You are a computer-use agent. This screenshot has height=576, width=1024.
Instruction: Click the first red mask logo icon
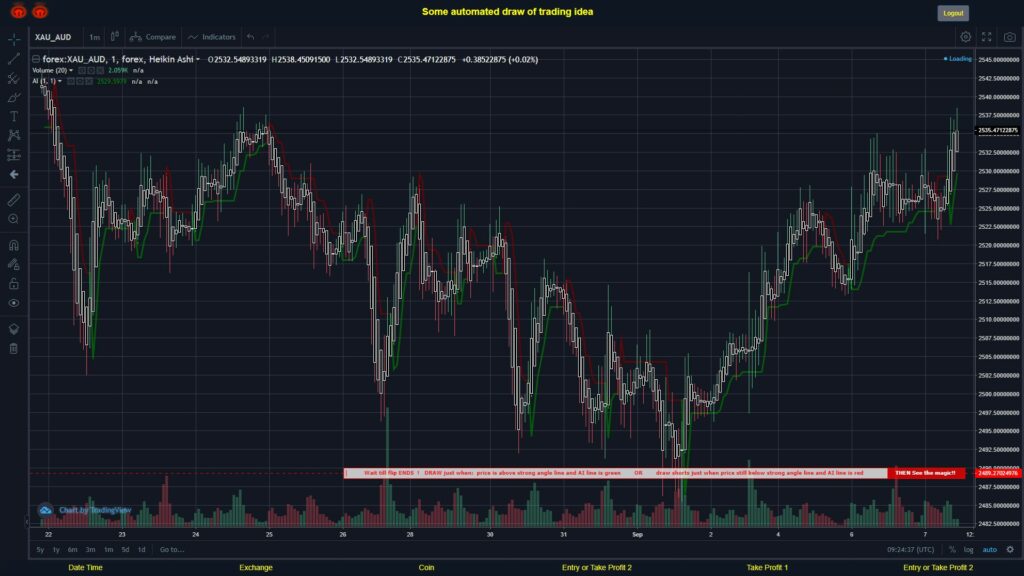18,11
